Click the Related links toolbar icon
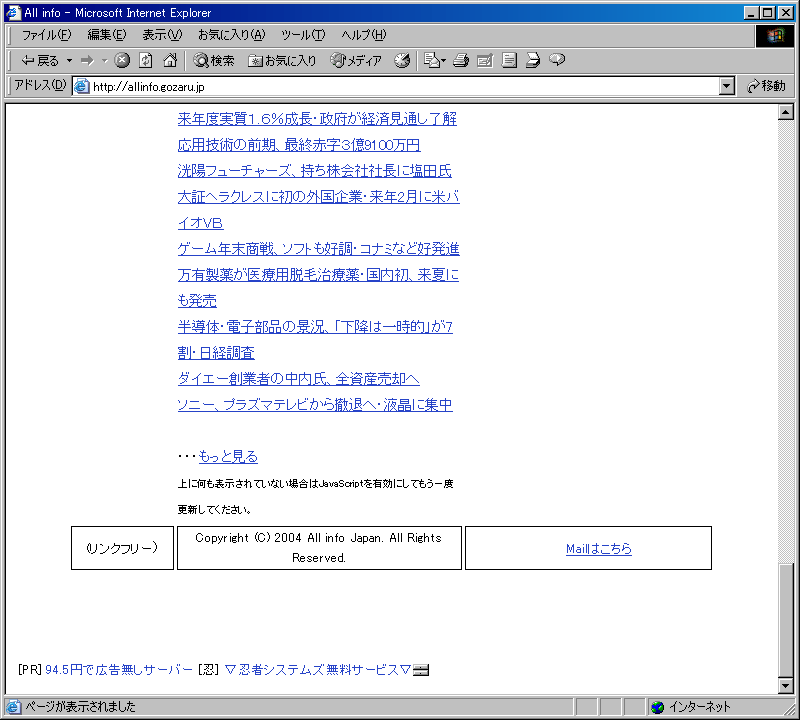 (533, 60)
